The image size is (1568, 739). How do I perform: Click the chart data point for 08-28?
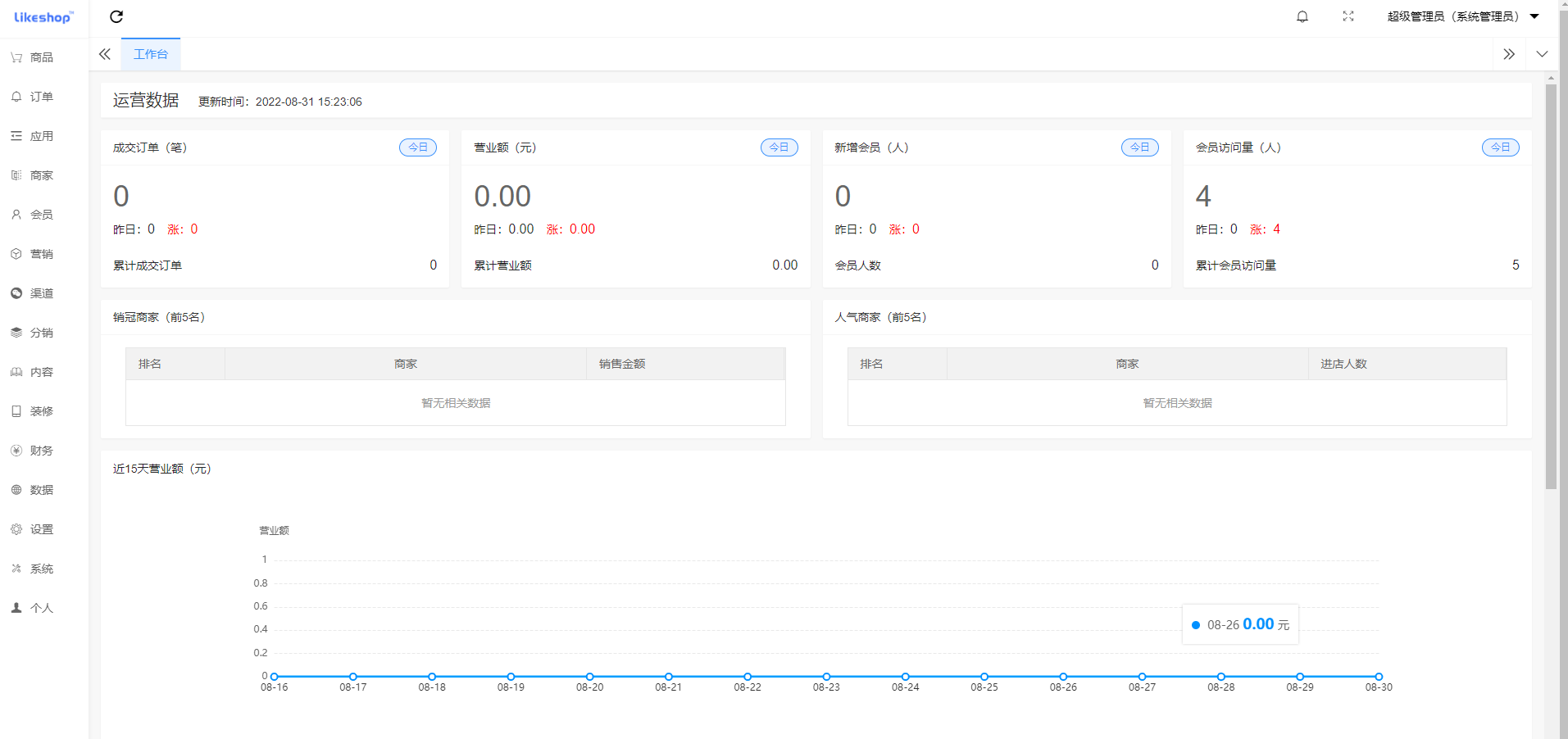1221,677
